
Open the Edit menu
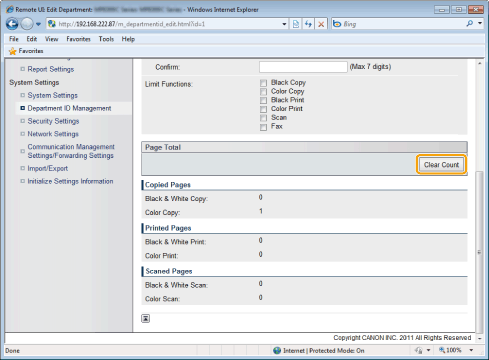pos(32,39)
